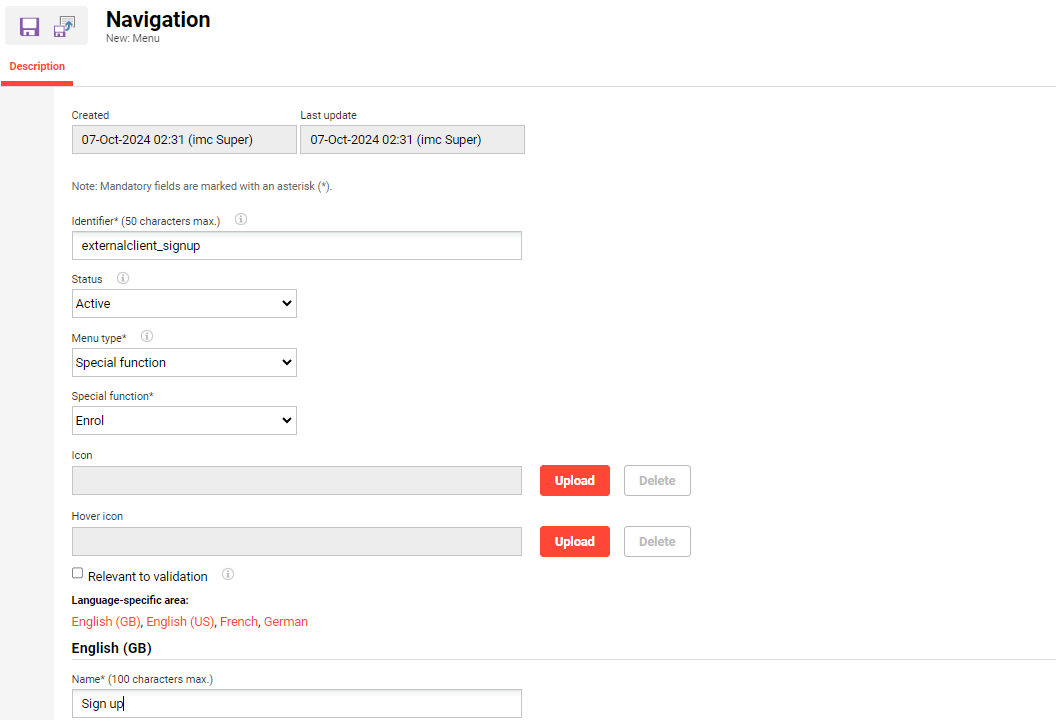Focus the Name field containing Sign up
The image size is (1056, 720).
[x=297, y=704]
